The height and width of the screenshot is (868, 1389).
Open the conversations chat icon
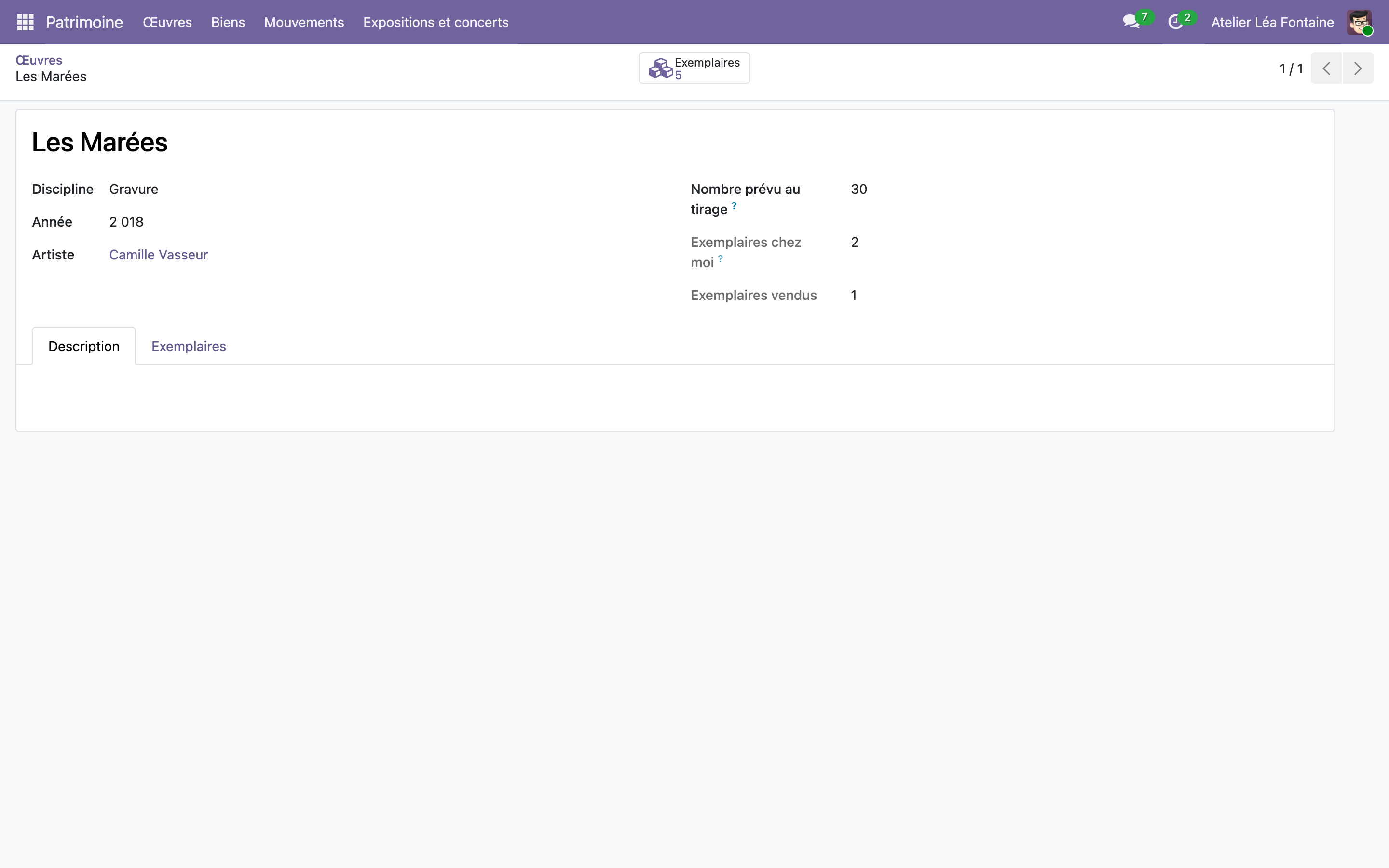1130,22
